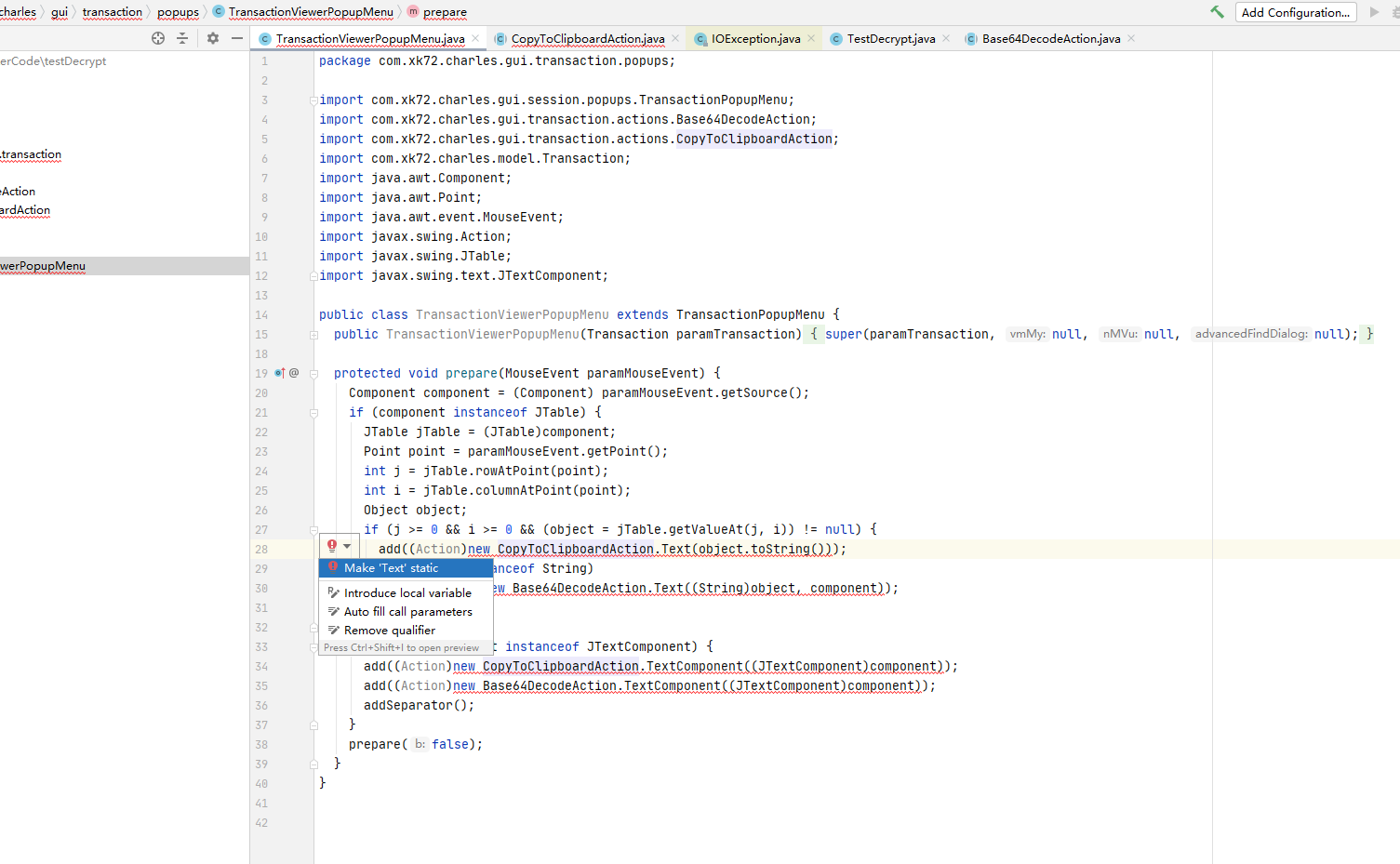The image size is (1400, 864).
Task: Collapse the JTextComponent if-block fold marker
Action: [313, 645]
